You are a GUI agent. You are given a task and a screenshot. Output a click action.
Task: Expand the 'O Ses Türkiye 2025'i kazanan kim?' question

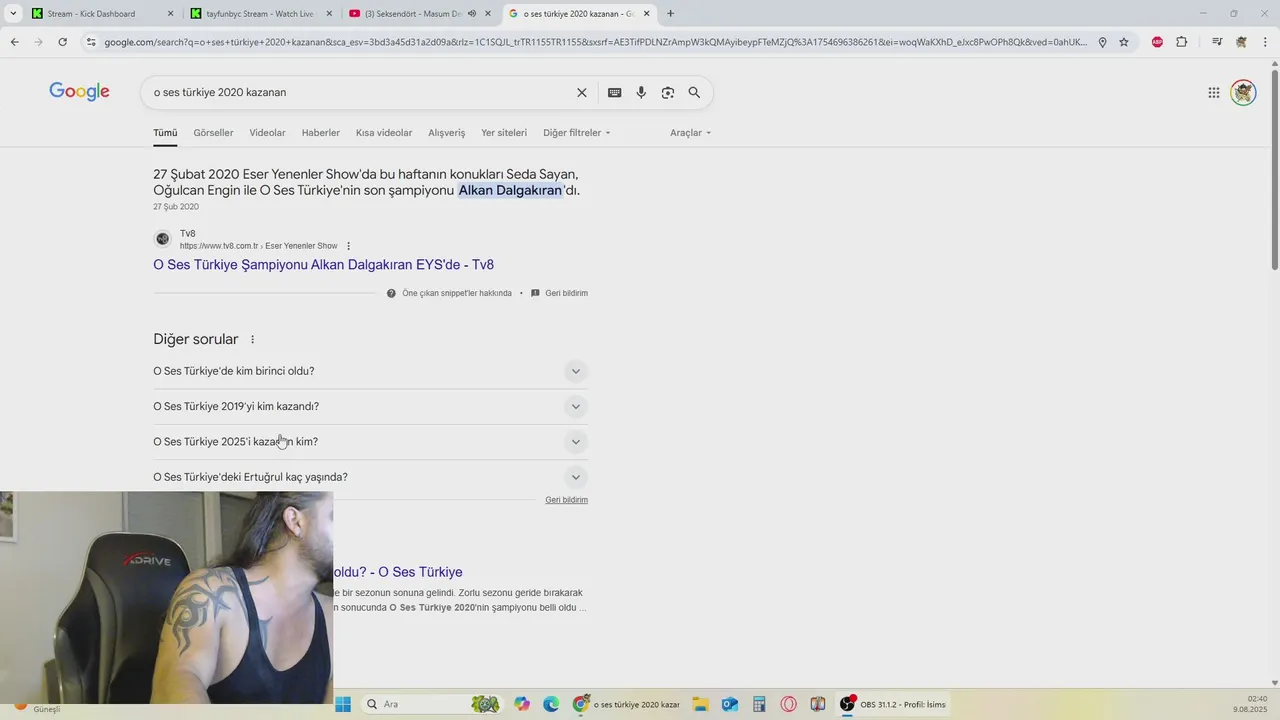pos(370,442)
